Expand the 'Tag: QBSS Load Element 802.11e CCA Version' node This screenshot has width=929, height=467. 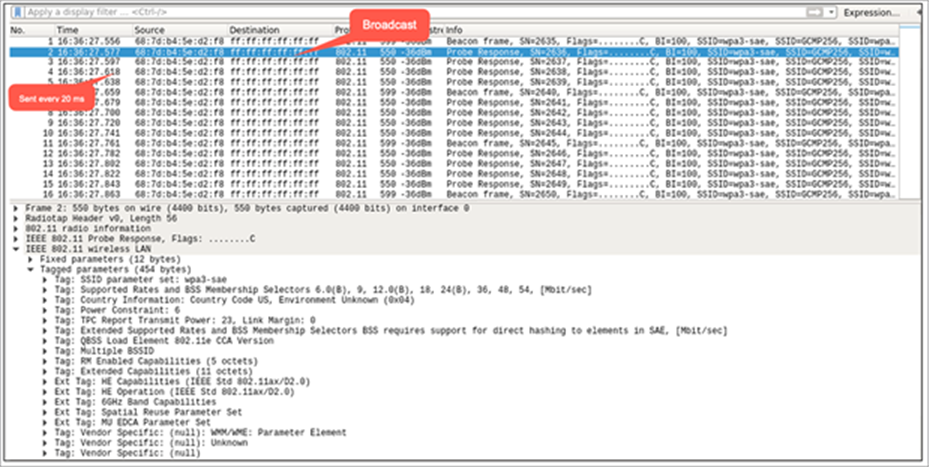(45, 341)
